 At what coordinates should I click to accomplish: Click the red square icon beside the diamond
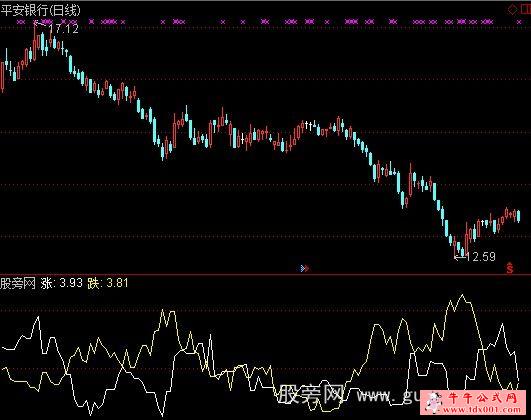525,9
